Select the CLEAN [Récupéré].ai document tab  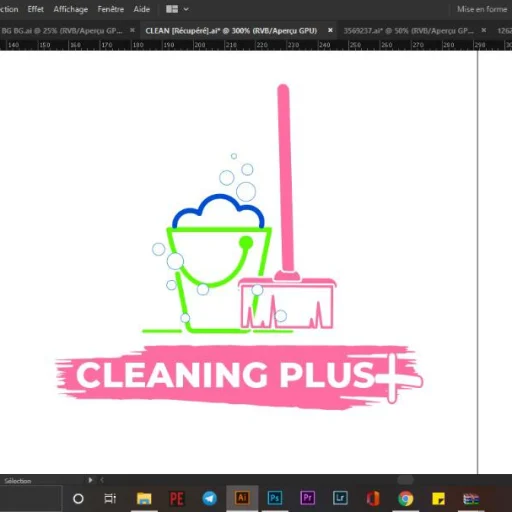point(231,31)
